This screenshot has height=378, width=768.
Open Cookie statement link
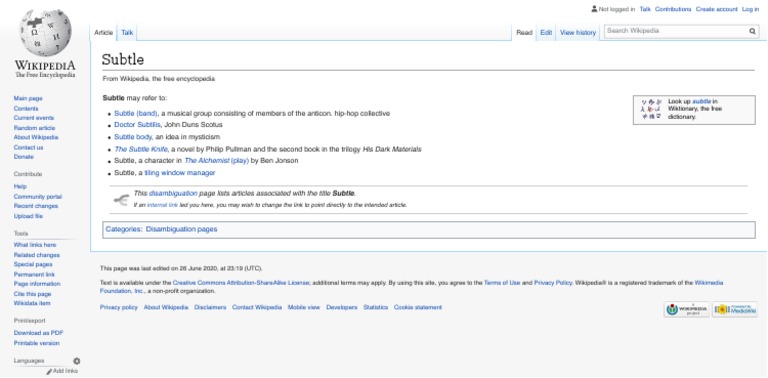(x=418, y=307)
